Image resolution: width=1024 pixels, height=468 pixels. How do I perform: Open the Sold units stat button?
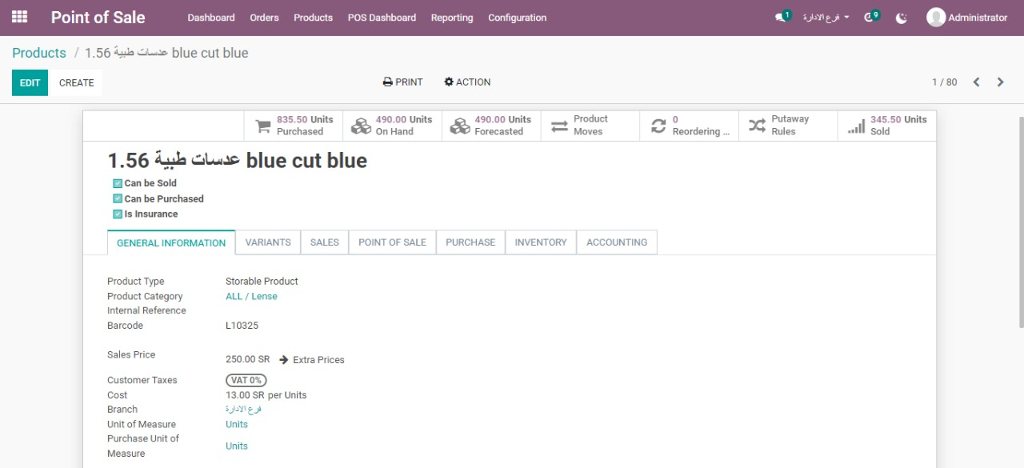pyautogui.click(x=886, y=125)
